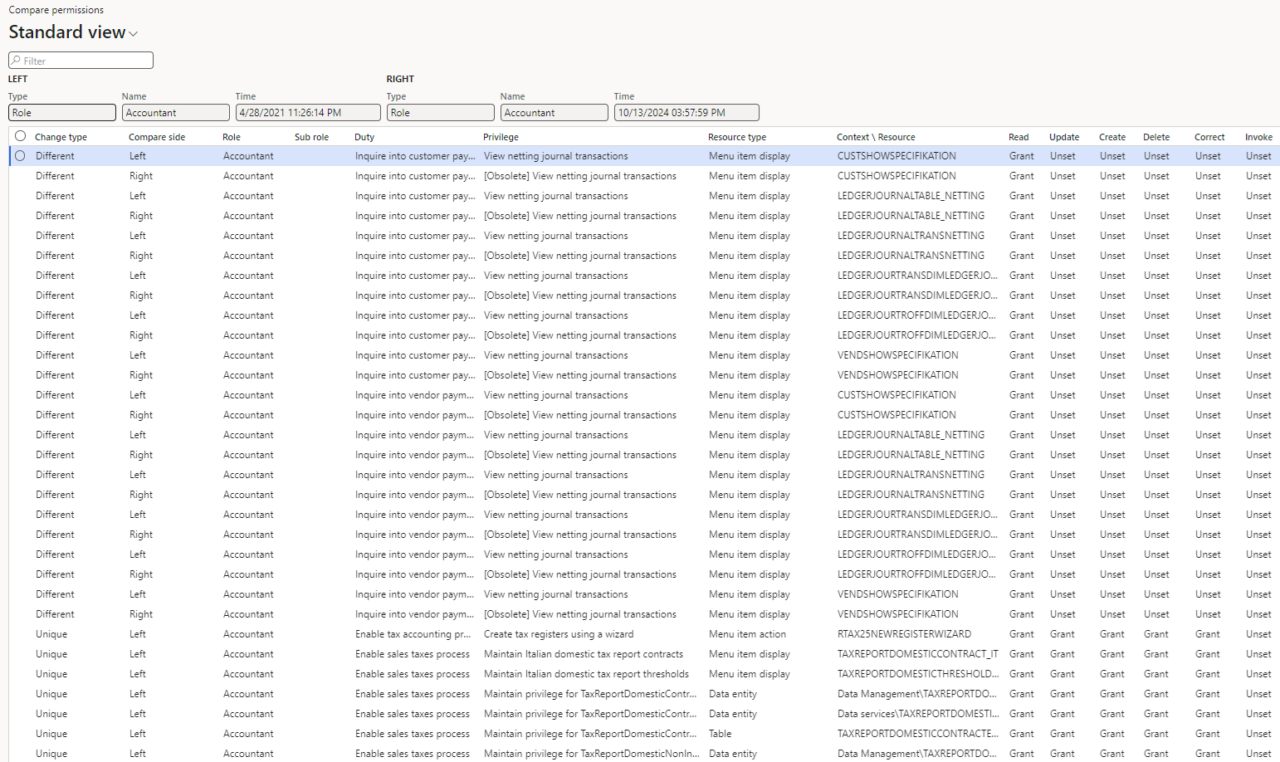The image size is (1280, 762).
Task: Click the first CUSTSHOWSPECIFIKATION cell in highlighted row
Action: click(x=896, y=156)
